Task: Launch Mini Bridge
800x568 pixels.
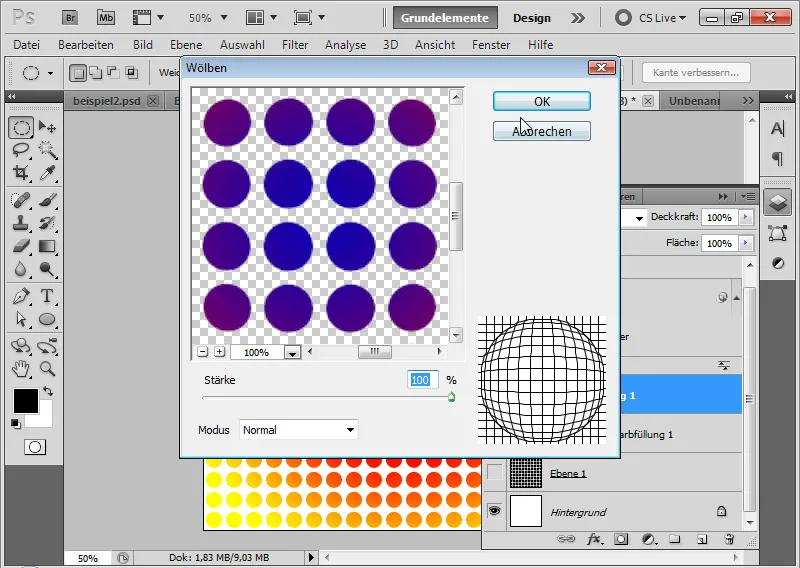Action: pos(106,18)
